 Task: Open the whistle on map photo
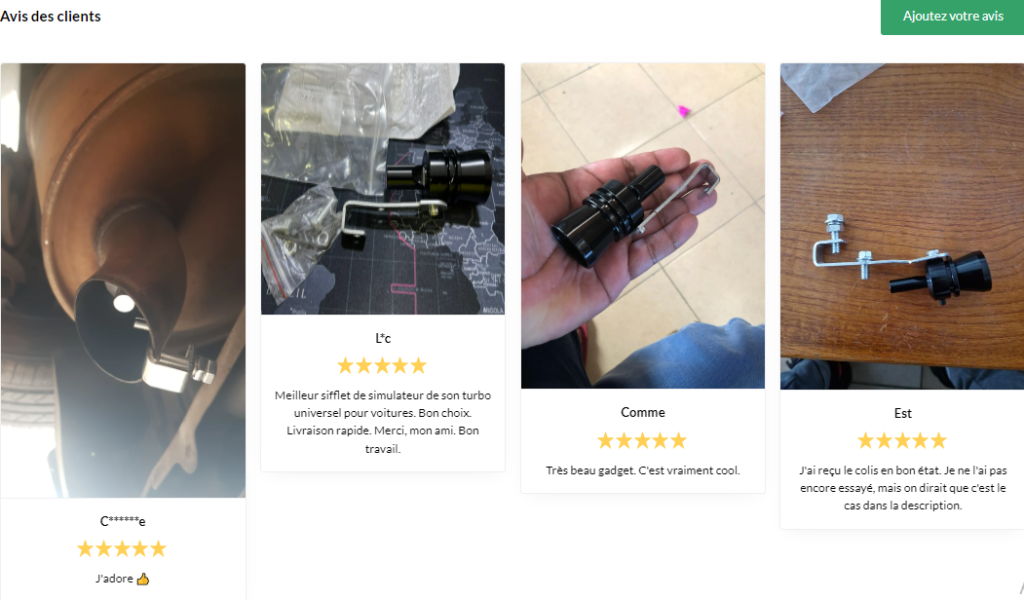click(383, 189)
